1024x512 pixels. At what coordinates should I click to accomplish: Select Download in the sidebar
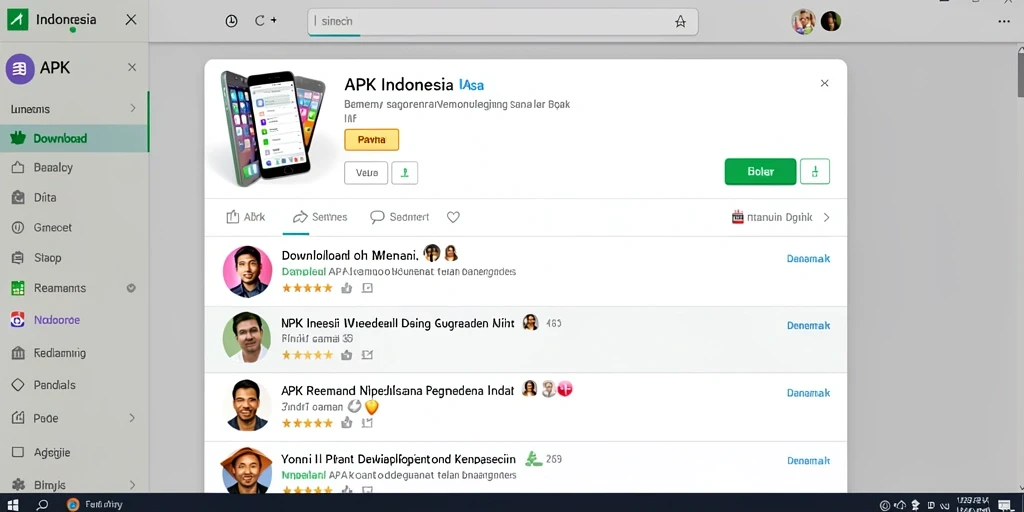[74, 138]
